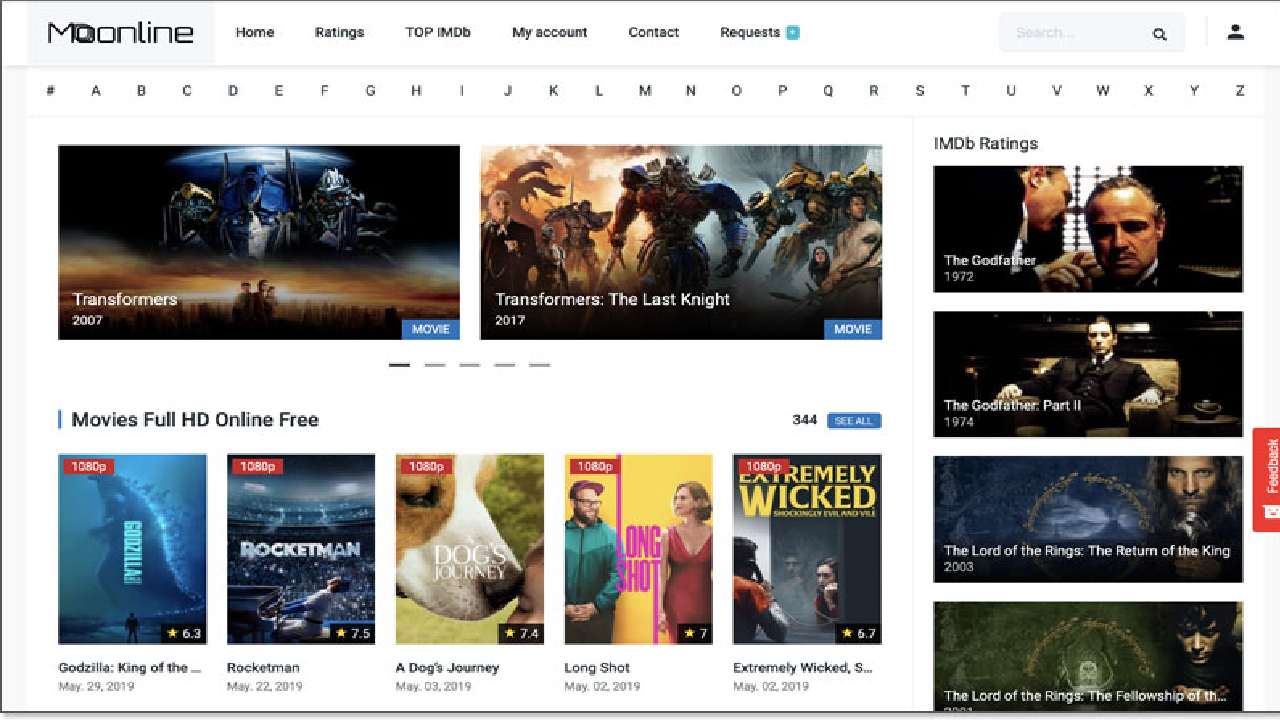1280x720 pixels.
Task: Open My account menu item
Action: click(x=550, y=32)
